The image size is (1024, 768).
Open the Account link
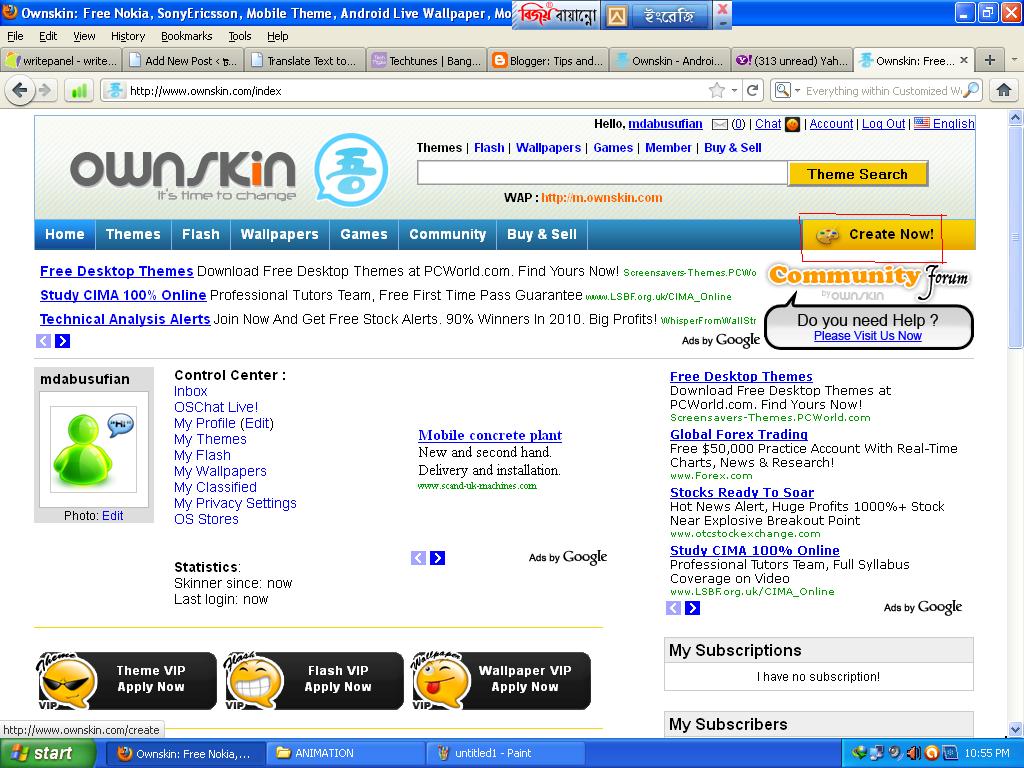pyautogui.click(x=831, y=124)
